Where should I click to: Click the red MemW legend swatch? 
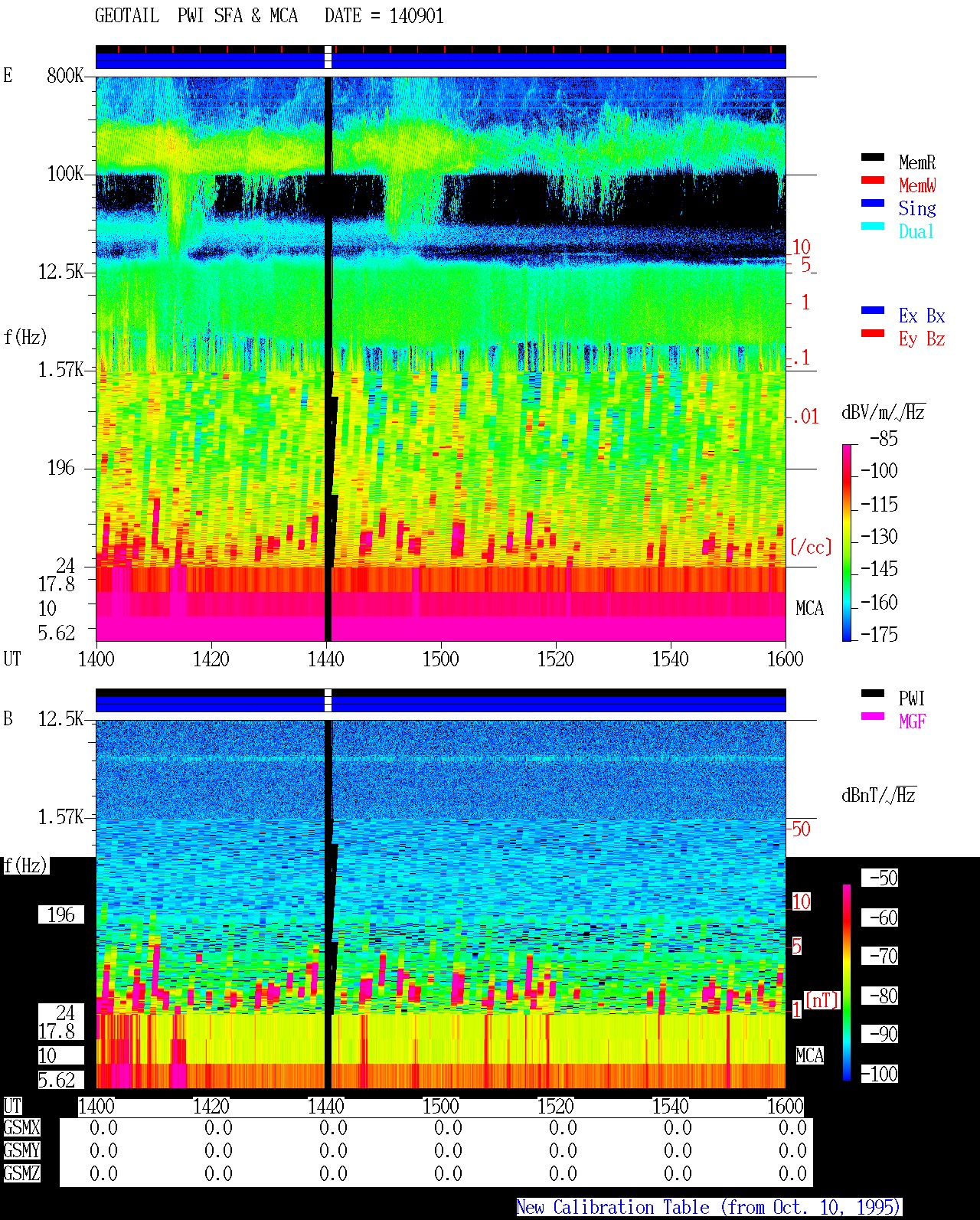click(x=873, y=181)
